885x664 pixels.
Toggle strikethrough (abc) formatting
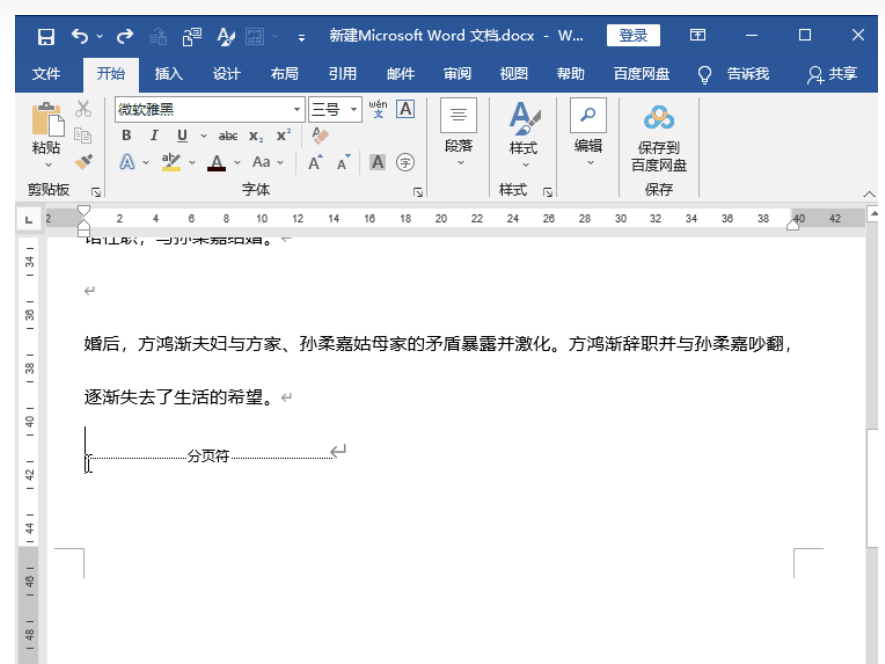[x=228, y=136]
